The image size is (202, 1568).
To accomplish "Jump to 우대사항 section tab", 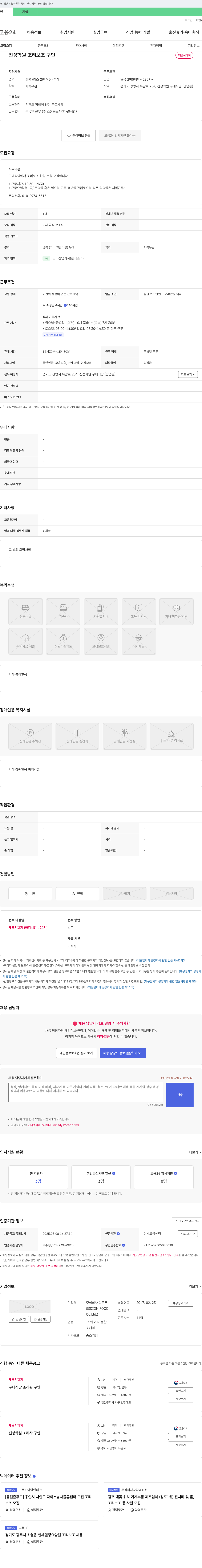I will (x=81, y=46).
